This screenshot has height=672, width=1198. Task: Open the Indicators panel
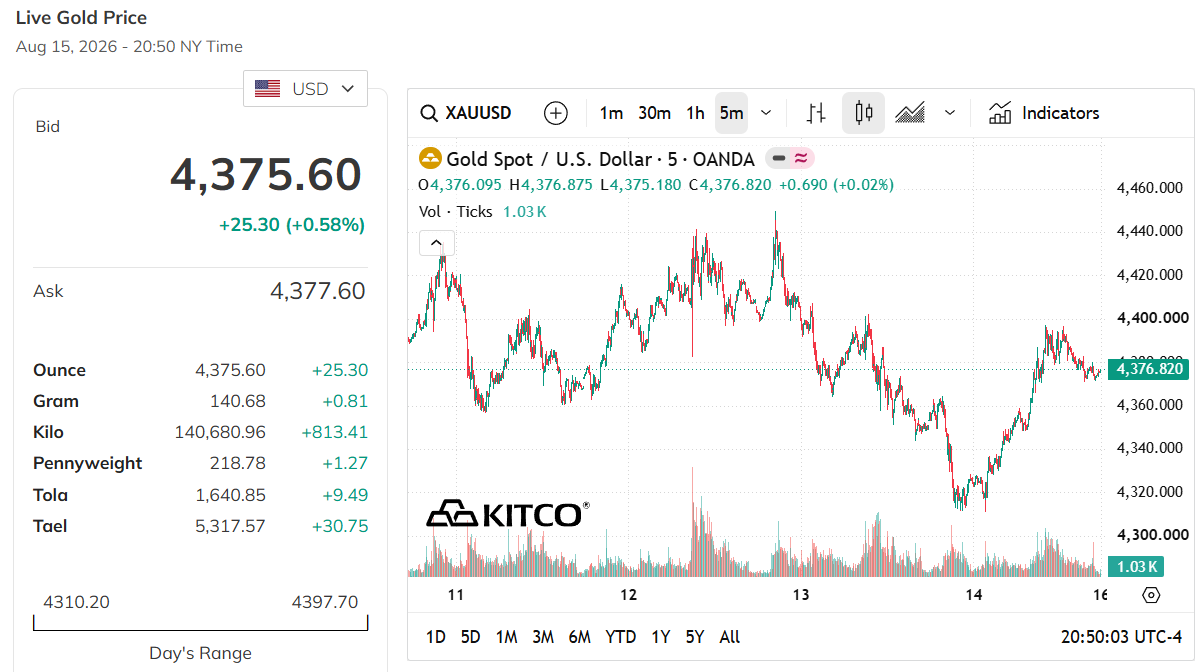pos(1044,113)
